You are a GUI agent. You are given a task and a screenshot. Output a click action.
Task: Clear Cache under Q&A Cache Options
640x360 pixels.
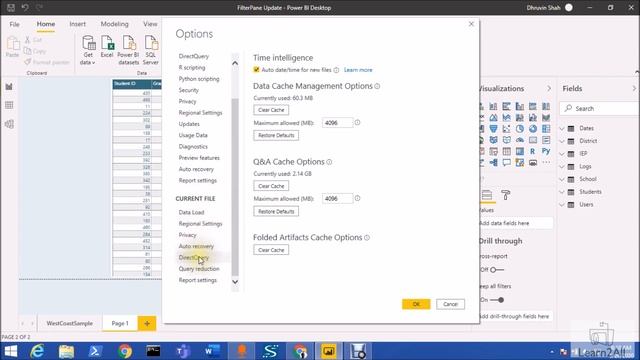click(x=271, y=186)
